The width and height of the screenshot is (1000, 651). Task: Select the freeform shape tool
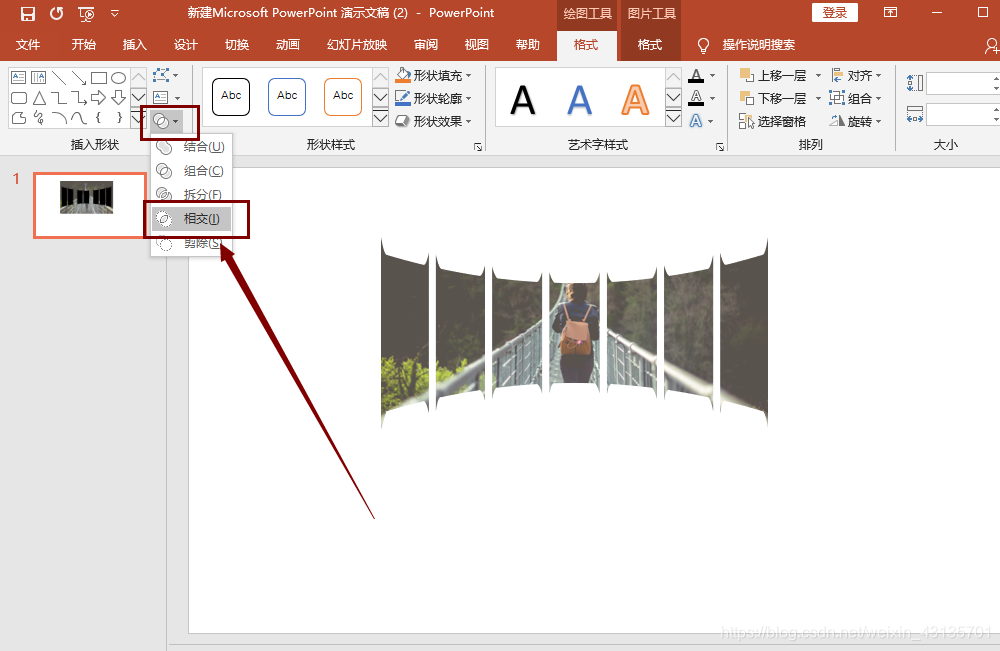[x=18, y=117]
